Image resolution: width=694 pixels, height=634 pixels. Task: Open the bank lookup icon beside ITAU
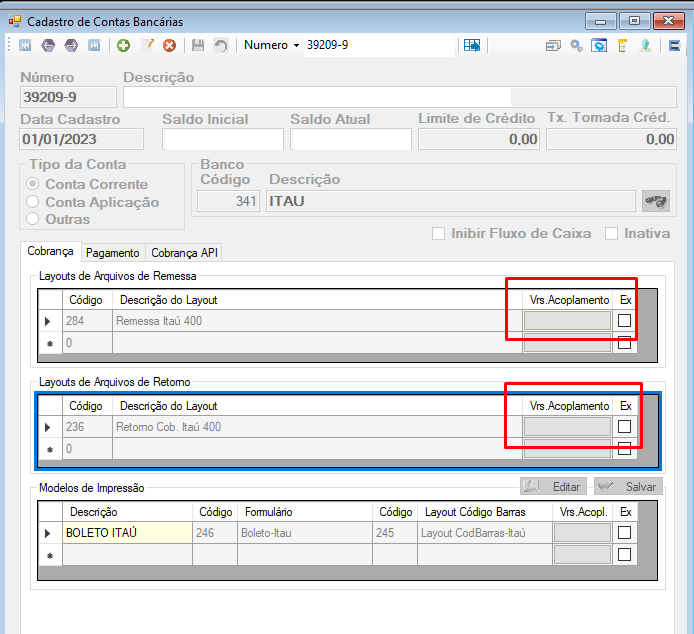pyautogui.click(x=656, y=201)
